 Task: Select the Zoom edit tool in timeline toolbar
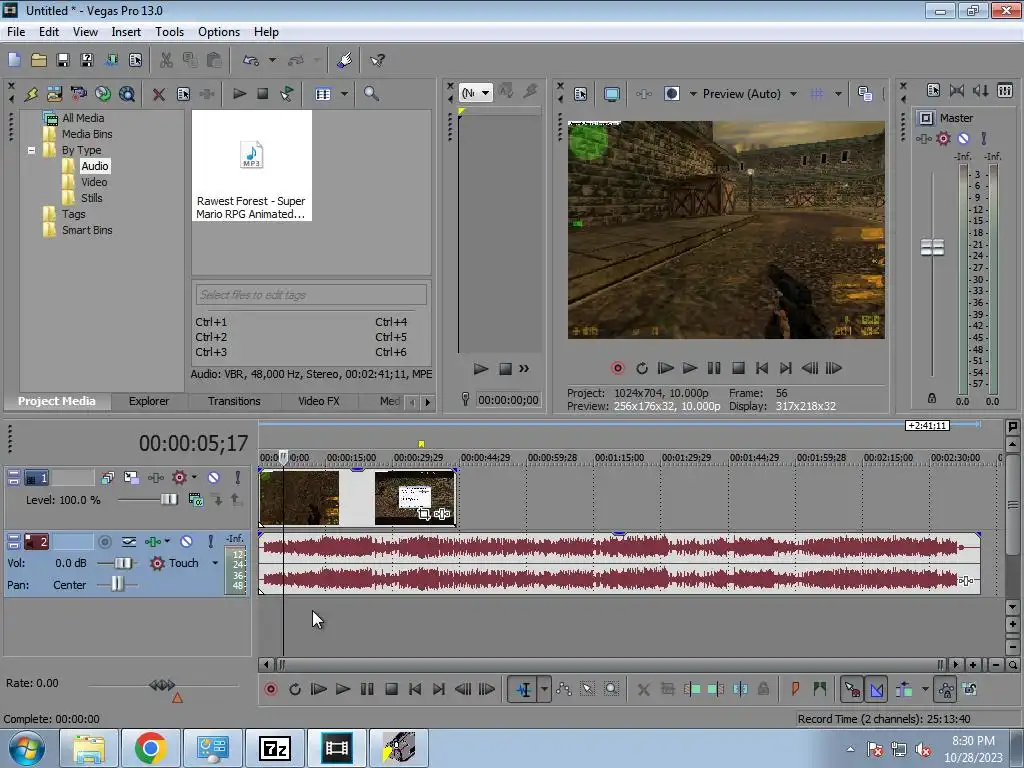coord(611,689)
